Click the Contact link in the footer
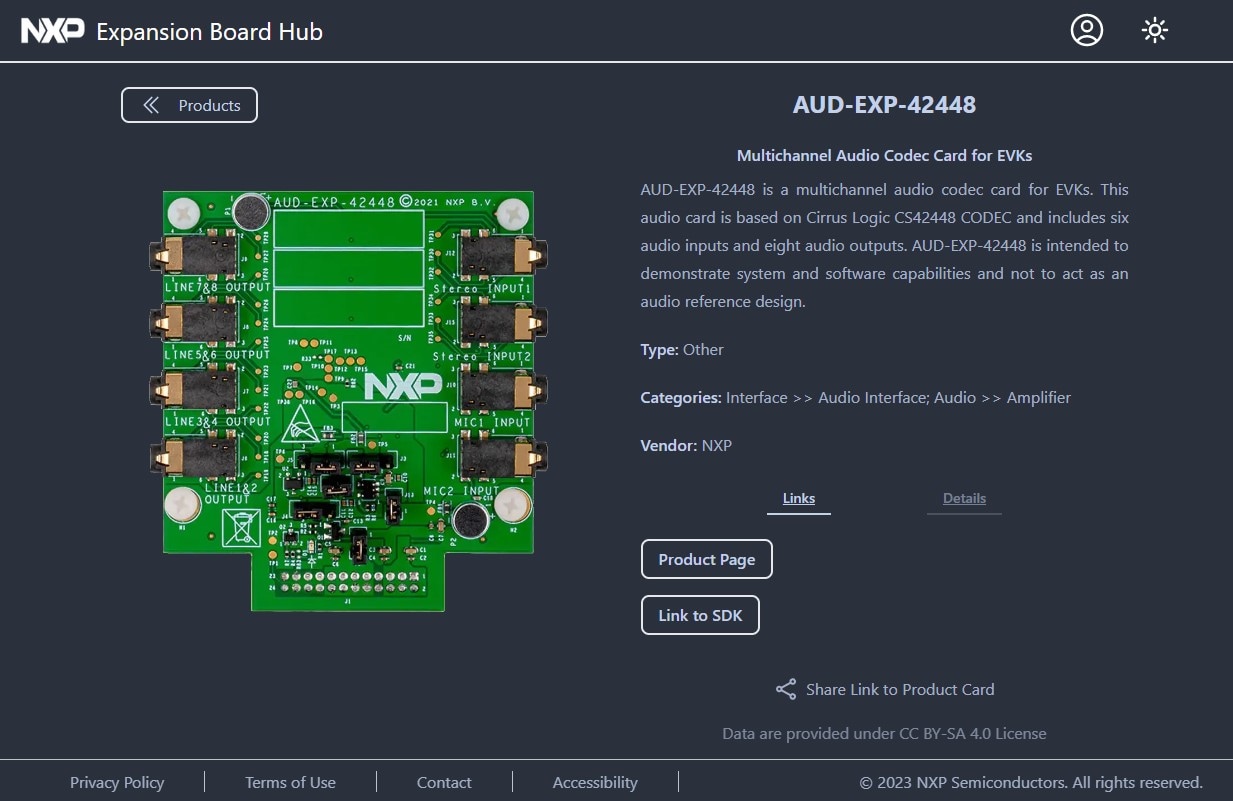 click(444, 782)
